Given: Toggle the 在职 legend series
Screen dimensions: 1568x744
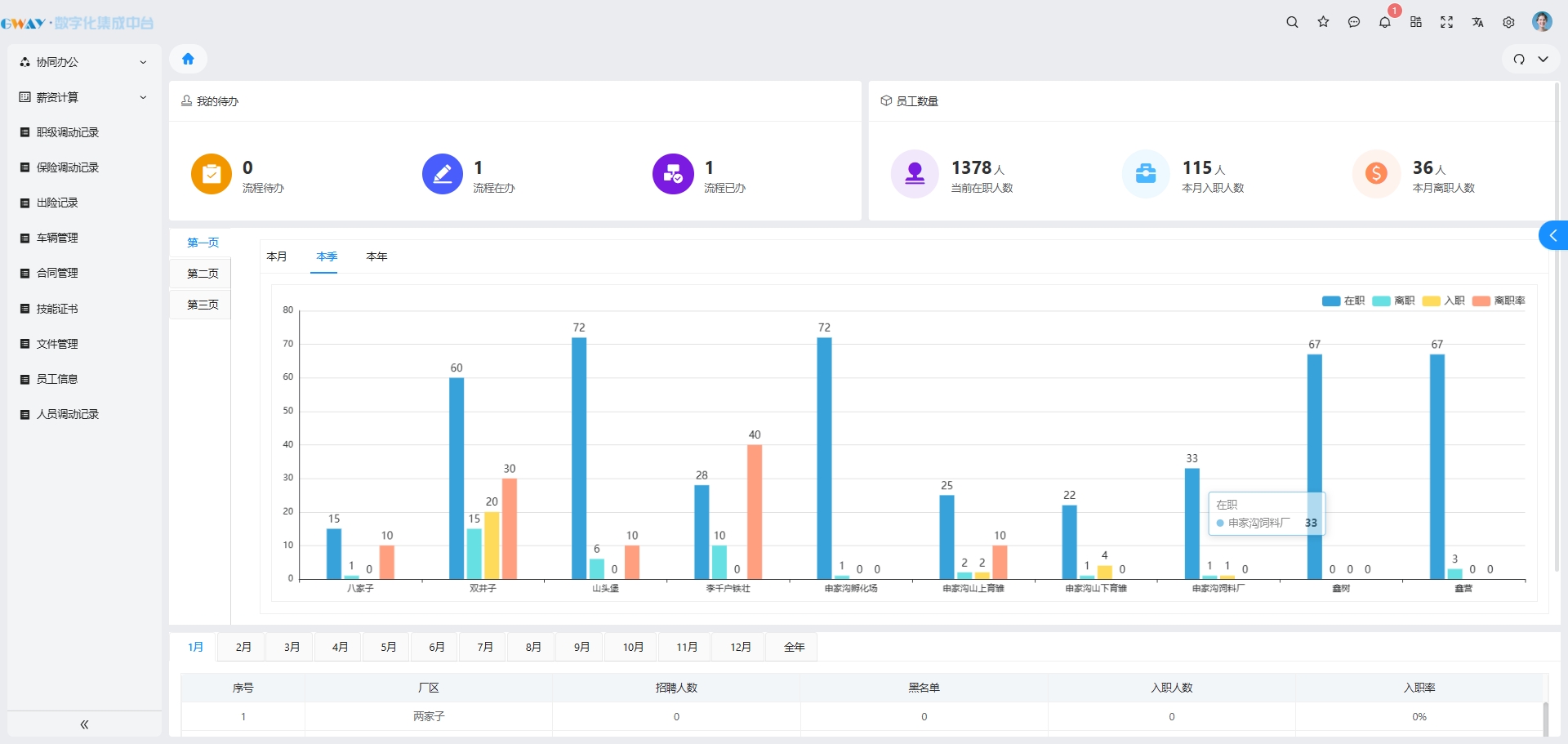Looking at the screenshot, I should click(1343, 301).
